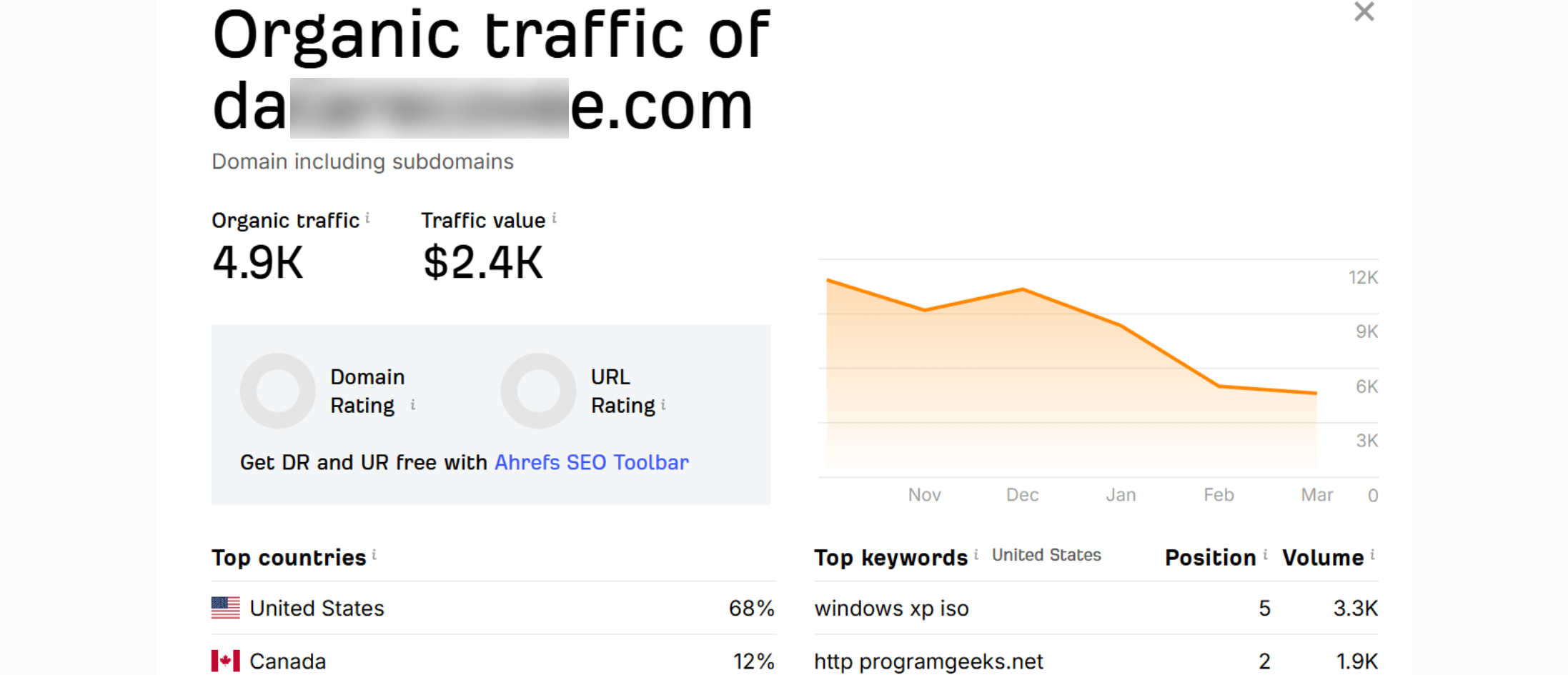Click the info icon next to Top countries
Image resolution: width=1568 pixels, height=675 pixels.
[374, 555]
